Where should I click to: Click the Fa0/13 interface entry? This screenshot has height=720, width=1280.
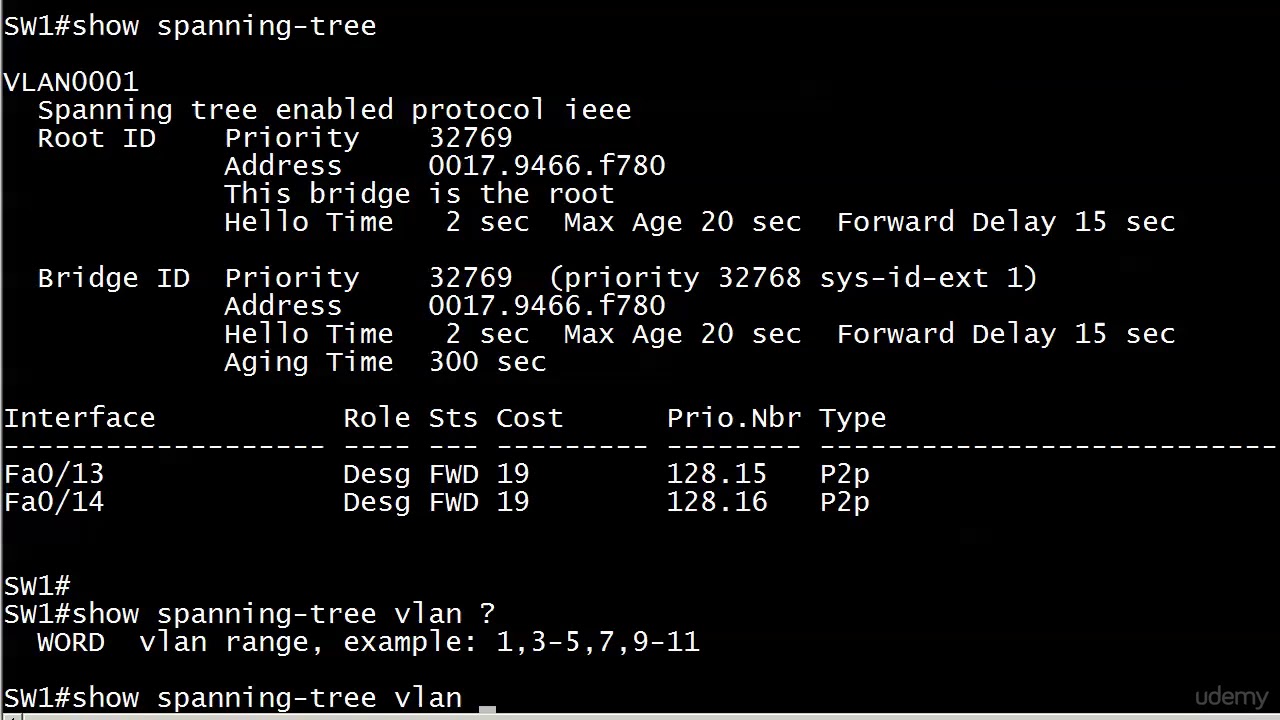[x=54, y=474]
